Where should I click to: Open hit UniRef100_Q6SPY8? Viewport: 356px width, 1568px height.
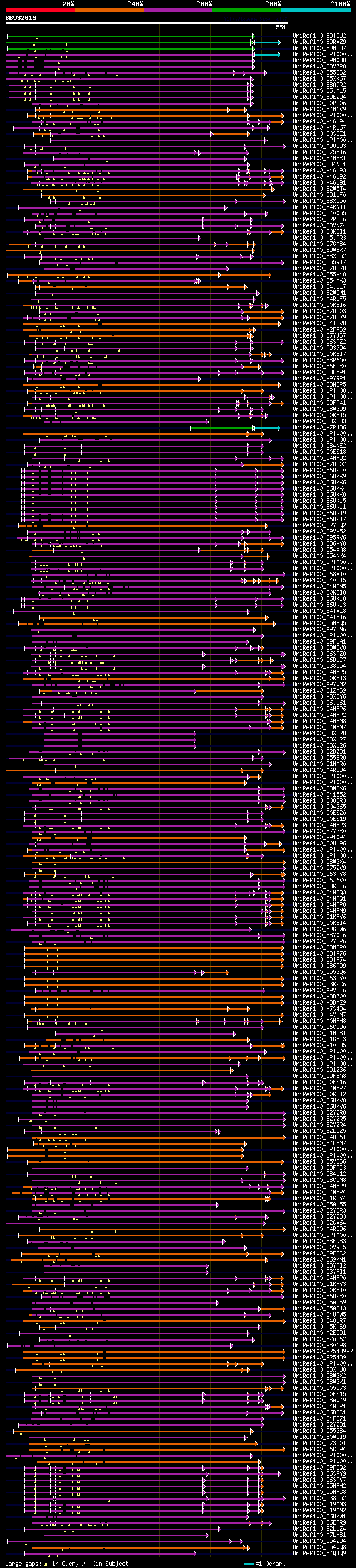[319, 874]
